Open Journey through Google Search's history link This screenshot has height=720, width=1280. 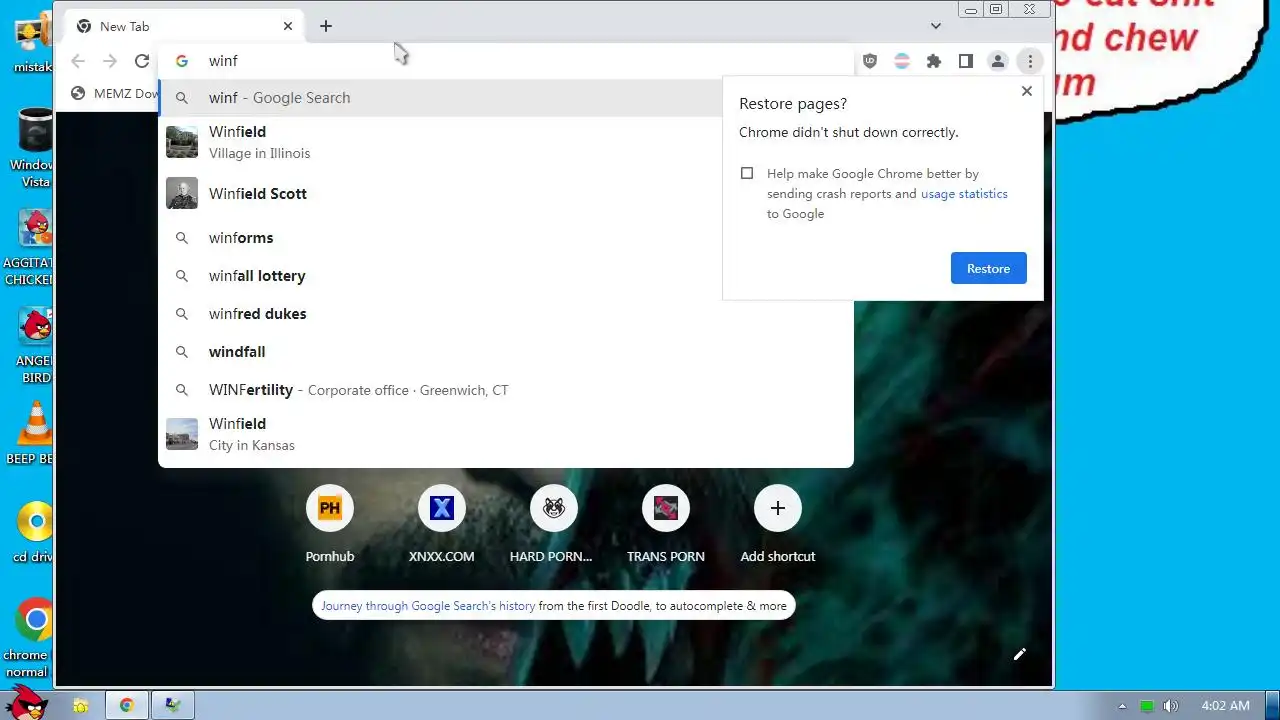[428, 606]
